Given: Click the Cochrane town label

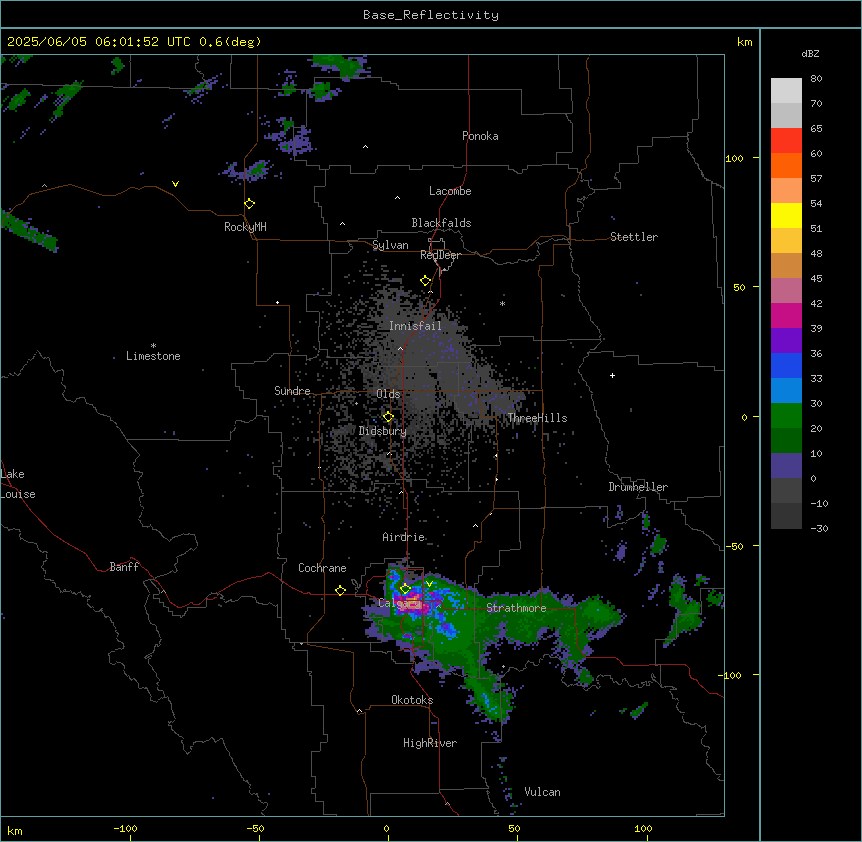Looking at the screenshot, I should [322, 568].
